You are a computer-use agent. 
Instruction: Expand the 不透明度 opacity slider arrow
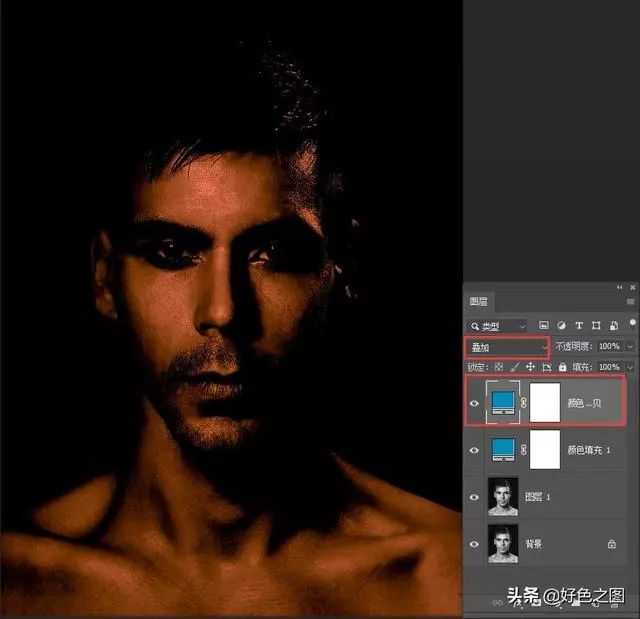[x=630, y=346]
